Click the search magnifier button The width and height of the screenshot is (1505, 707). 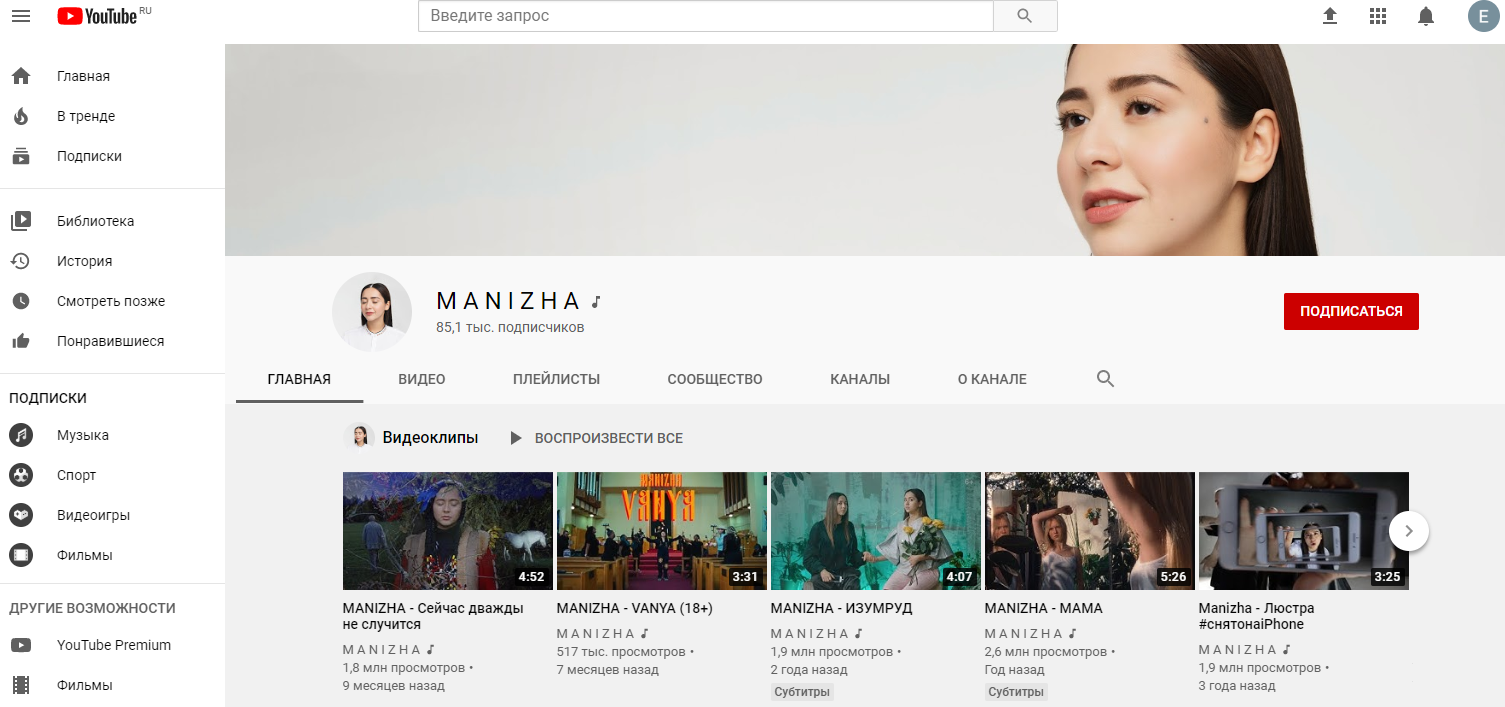coord(1024,16)
